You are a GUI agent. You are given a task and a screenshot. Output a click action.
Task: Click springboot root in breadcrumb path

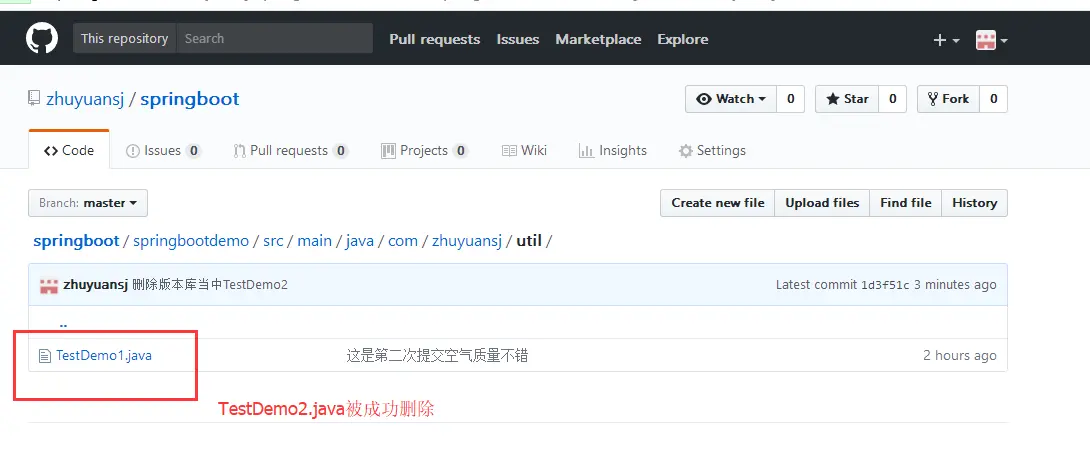[76, 241]
